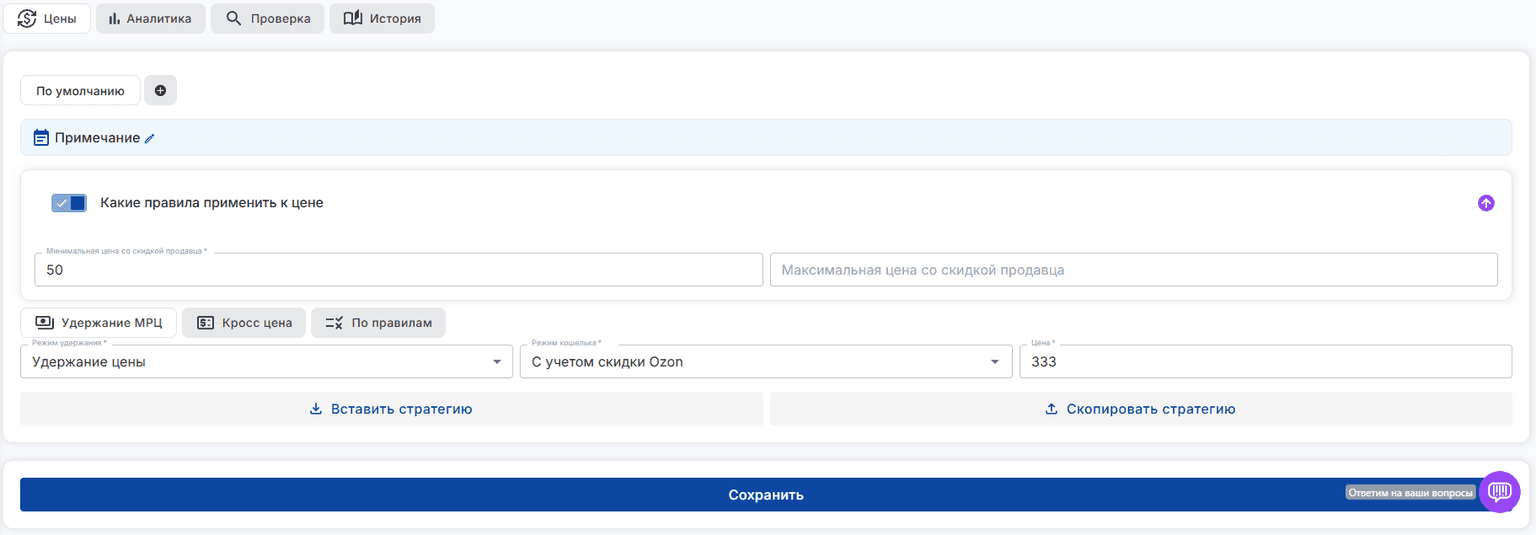Edit note with pencil icon
The height and width of the screenshot is (535, 1536).
(x=150, y=139)
